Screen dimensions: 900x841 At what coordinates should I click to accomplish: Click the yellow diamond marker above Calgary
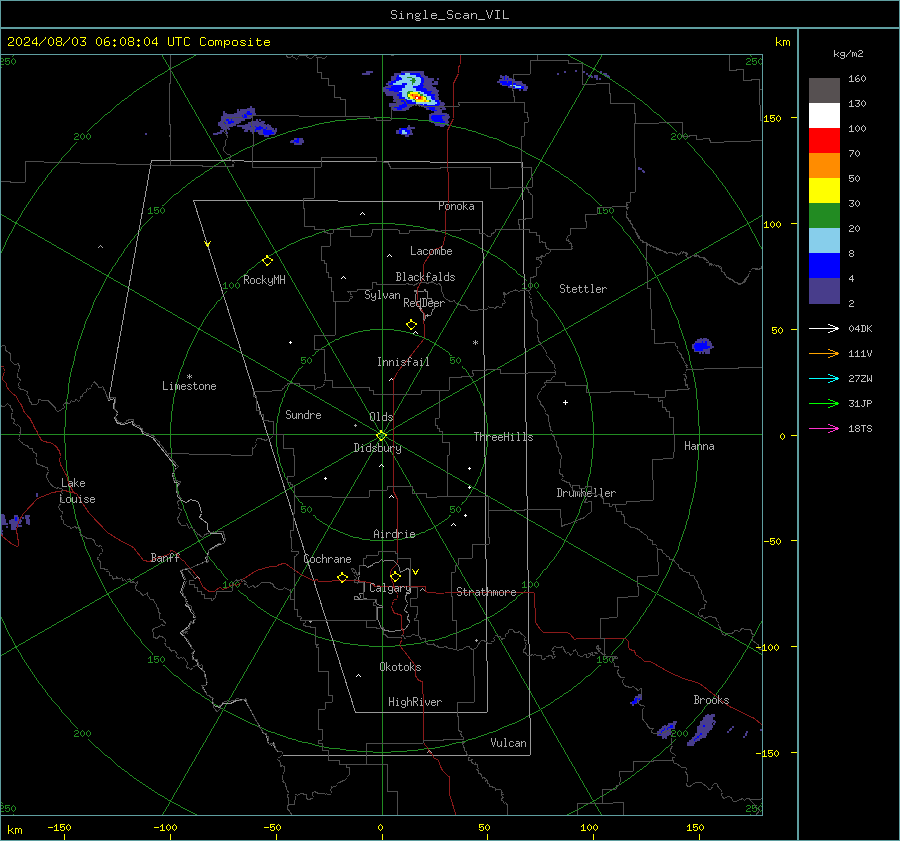pyautogui.click(x=395, y=576)
